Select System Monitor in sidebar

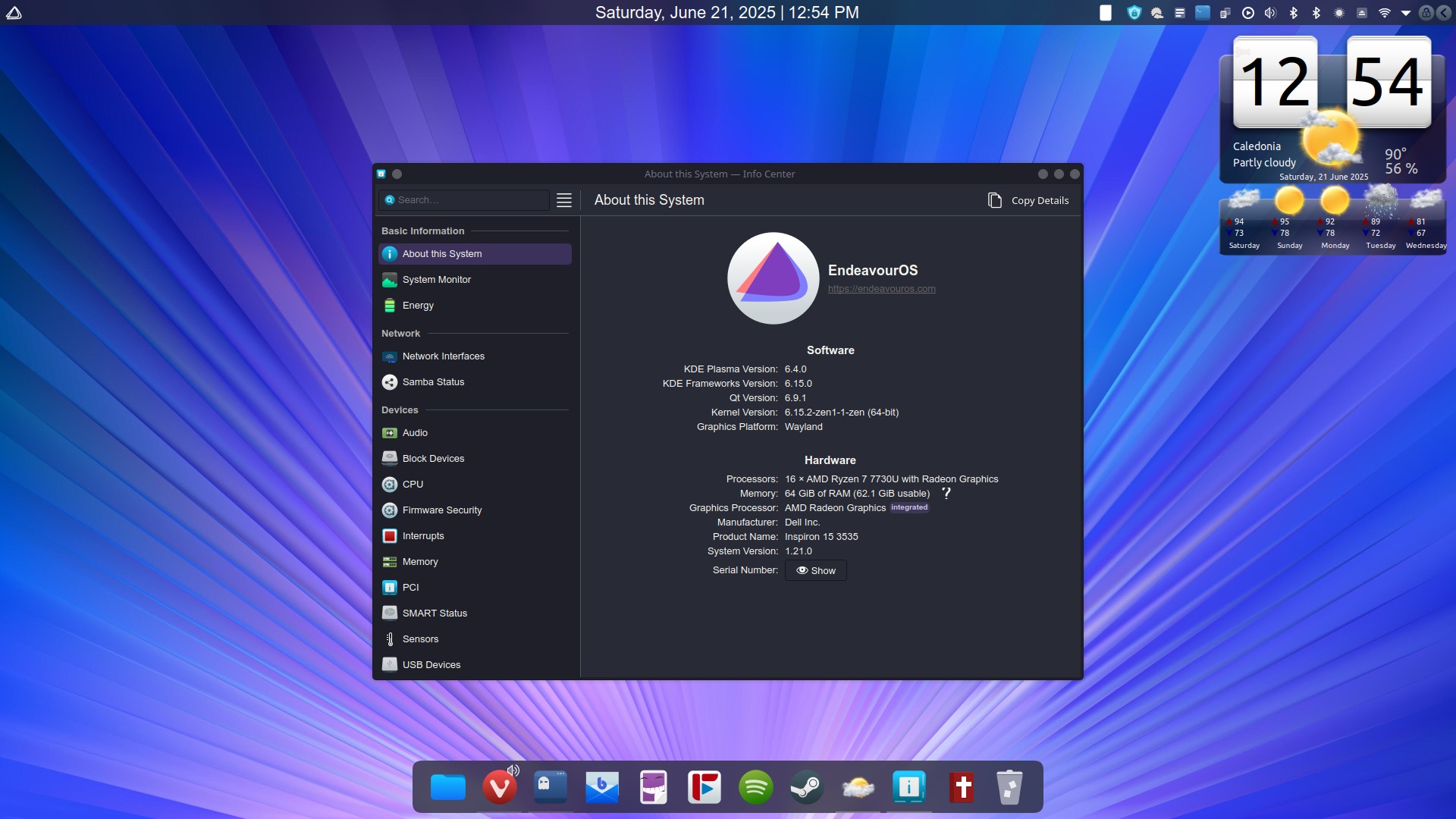tap(436, 280)
